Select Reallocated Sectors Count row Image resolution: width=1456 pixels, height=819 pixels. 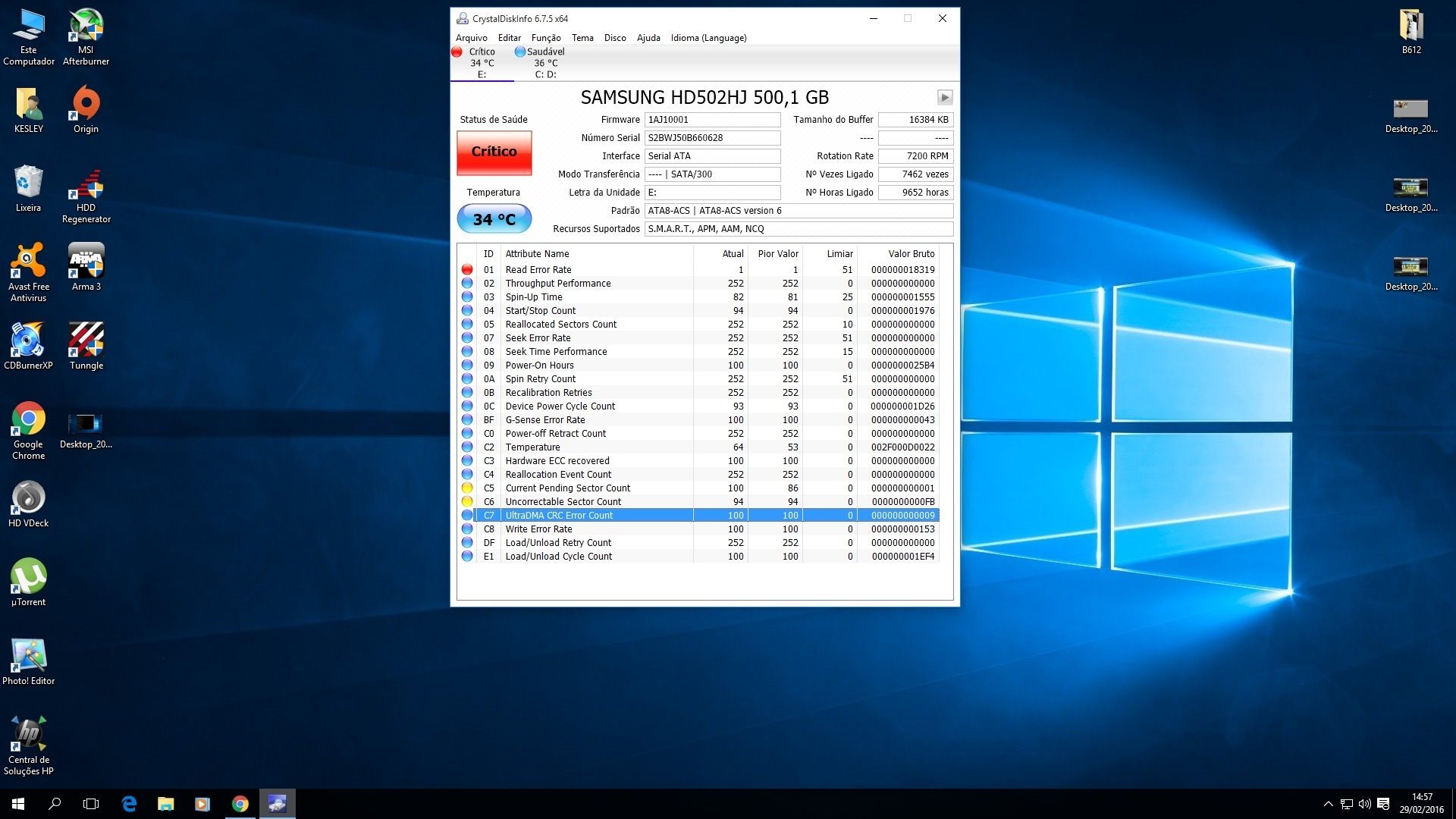tap(698, 325)
